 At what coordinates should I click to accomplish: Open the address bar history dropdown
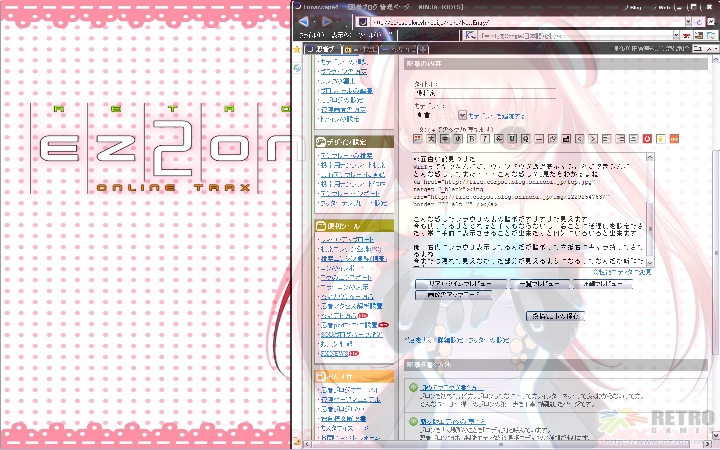click(688, 22)
